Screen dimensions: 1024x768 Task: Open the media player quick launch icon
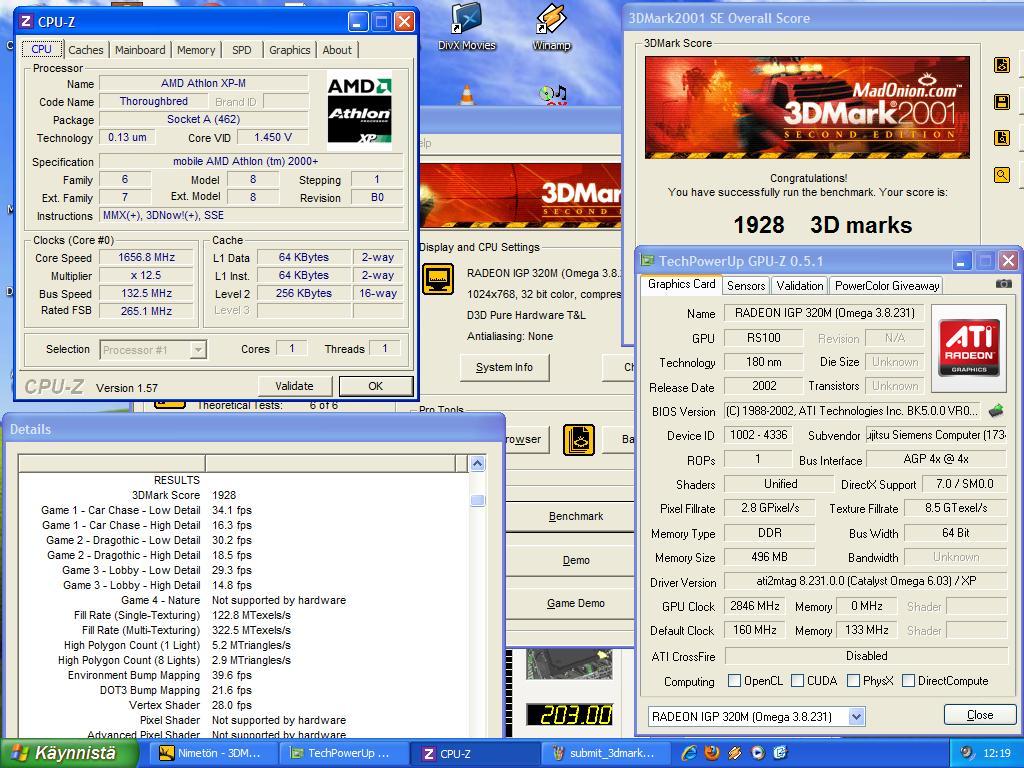click(x=758, y=753)
